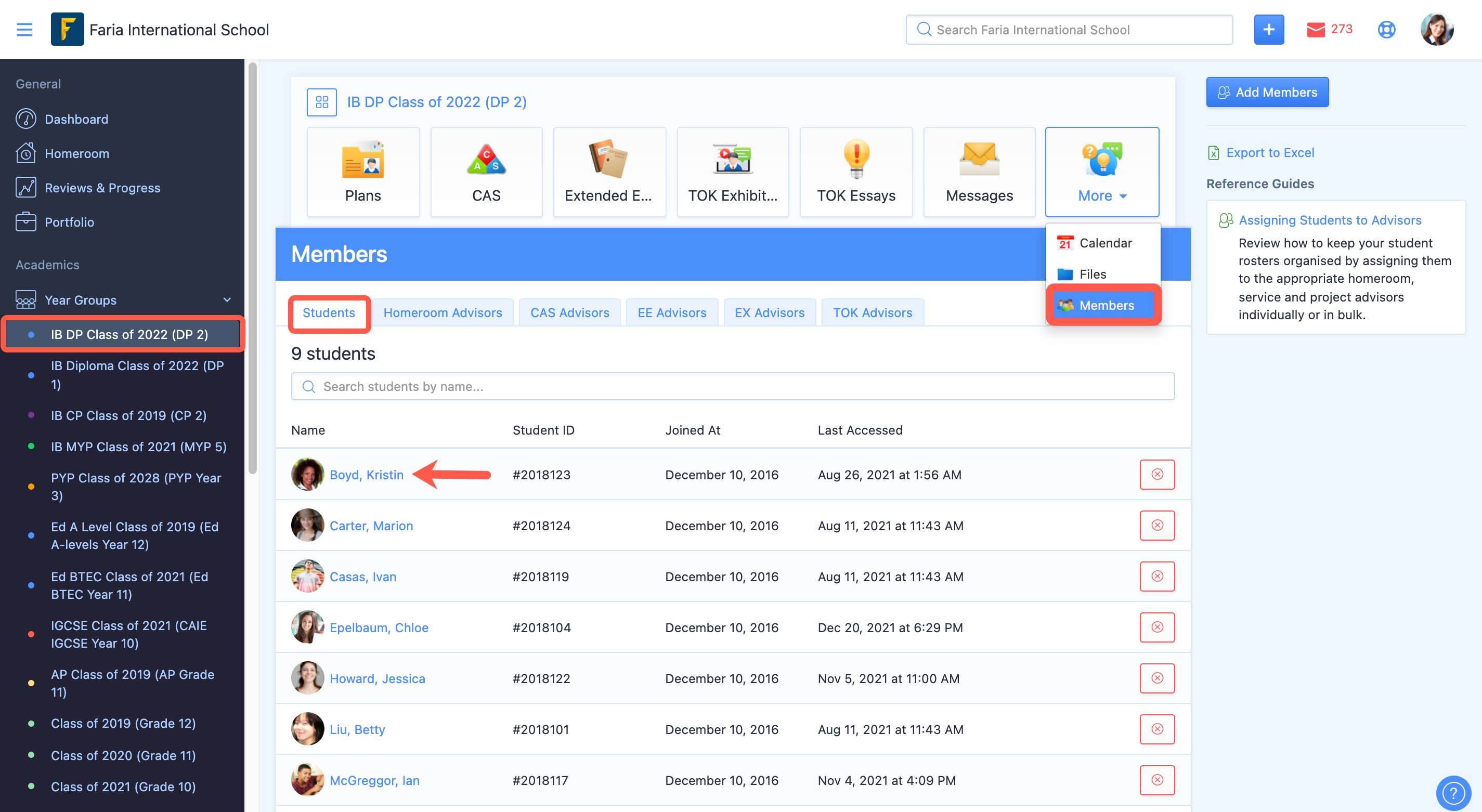Click the Export to Excel link
Viewport: 1482px width, 812px height.
(1269, 152)
